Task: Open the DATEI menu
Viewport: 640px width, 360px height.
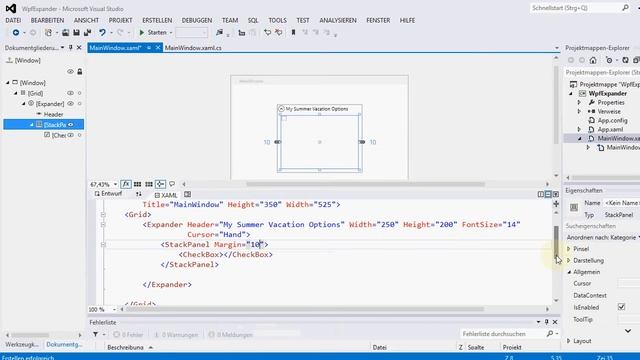Action: point(13,20)
